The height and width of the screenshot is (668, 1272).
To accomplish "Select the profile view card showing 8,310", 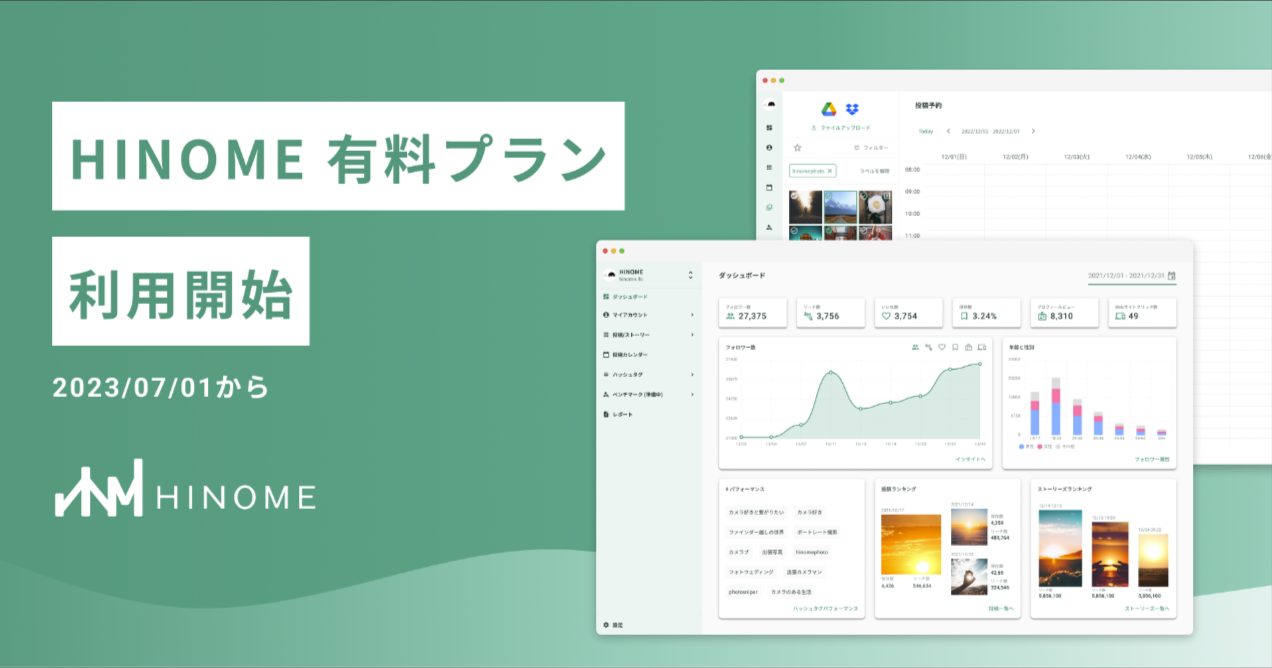I will coord(1065,312).
